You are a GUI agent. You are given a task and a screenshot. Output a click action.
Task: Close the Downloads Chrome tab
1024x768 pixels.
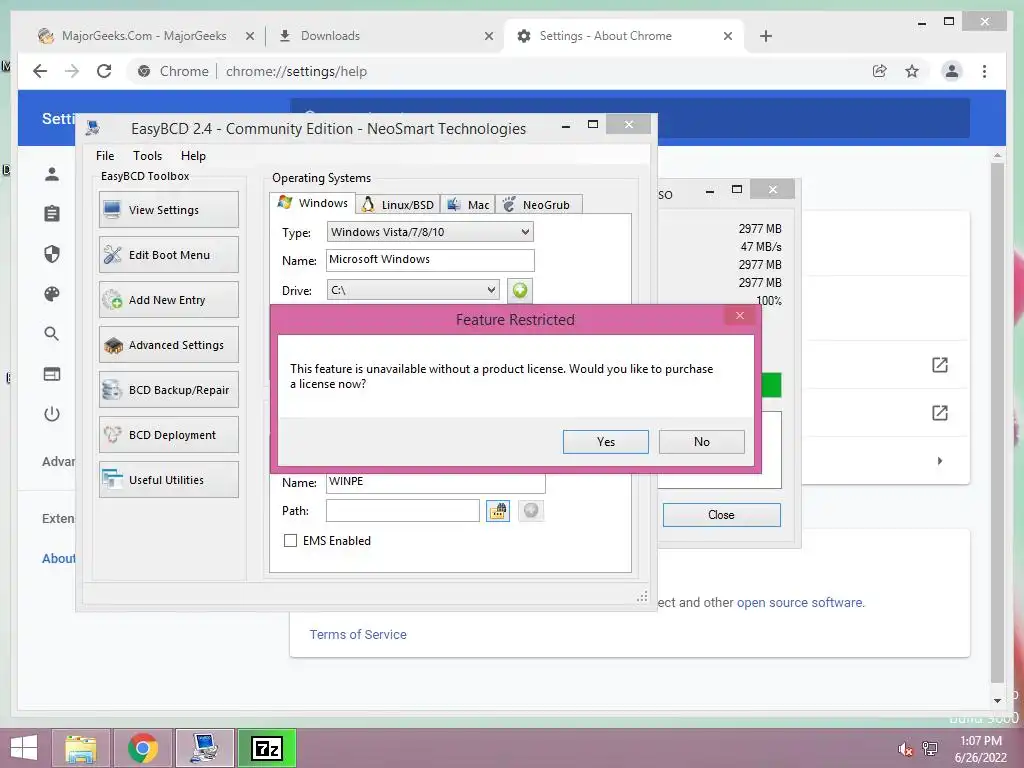click(x=488, y=37)
